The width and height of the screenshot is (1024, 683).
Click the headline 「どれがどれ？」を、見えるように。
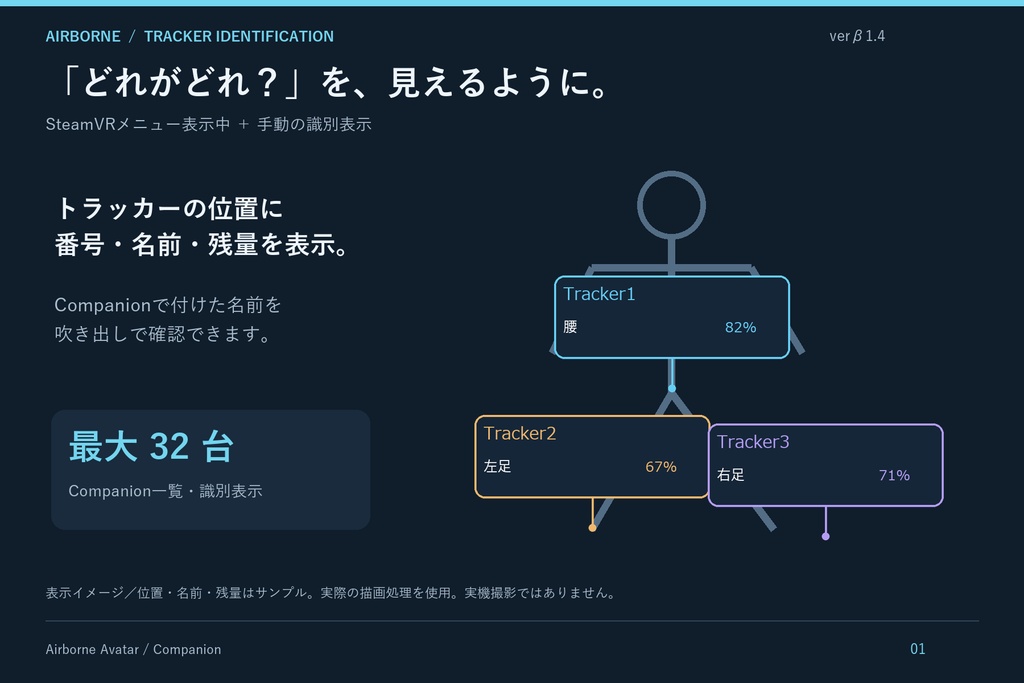333,83
